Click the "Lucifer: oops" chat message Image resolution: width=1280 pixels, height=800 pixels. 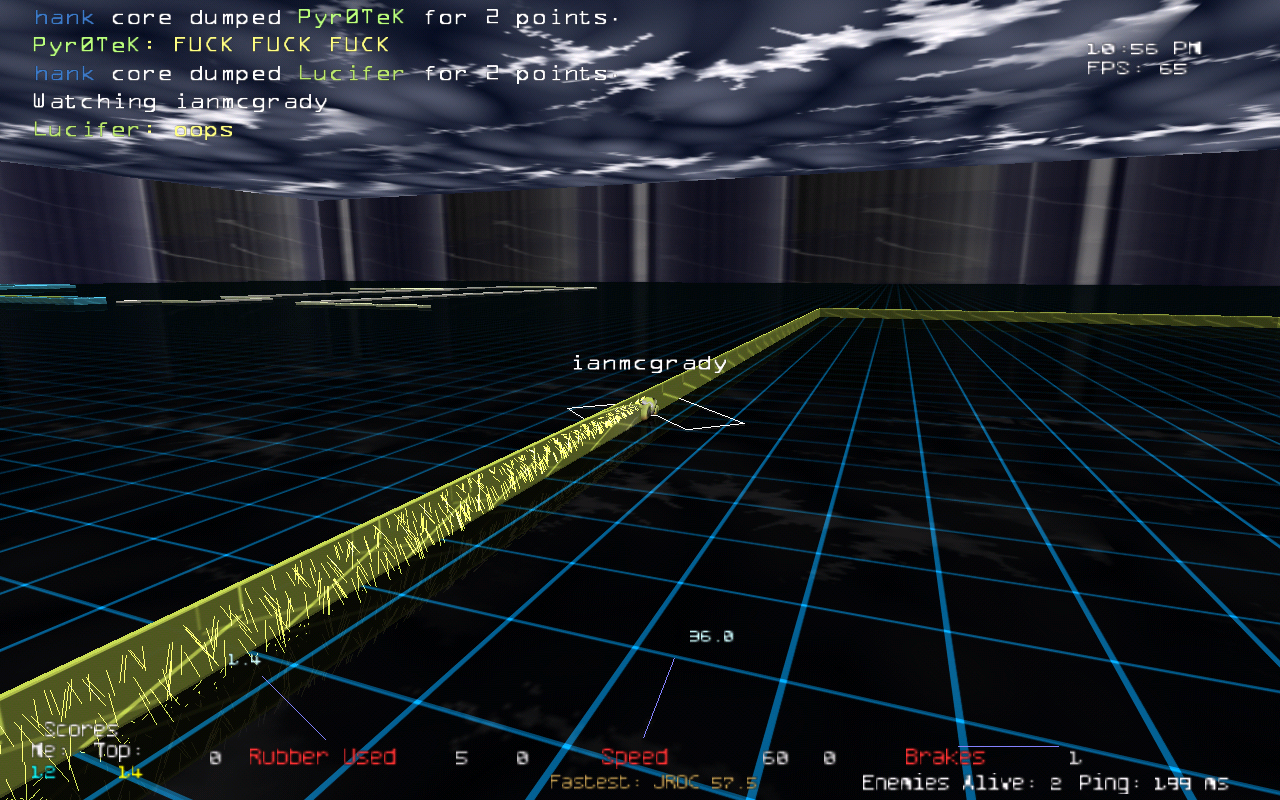133,130
